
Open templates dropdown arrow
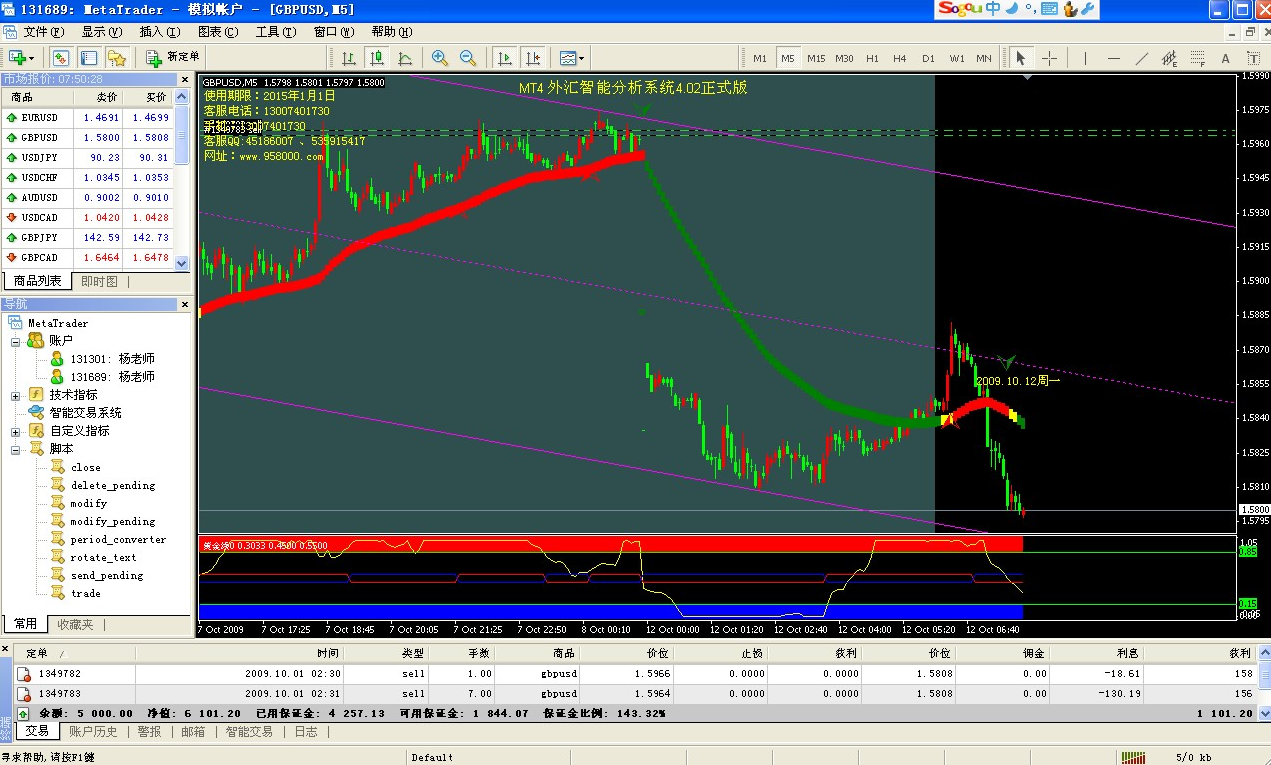[582, 58]
